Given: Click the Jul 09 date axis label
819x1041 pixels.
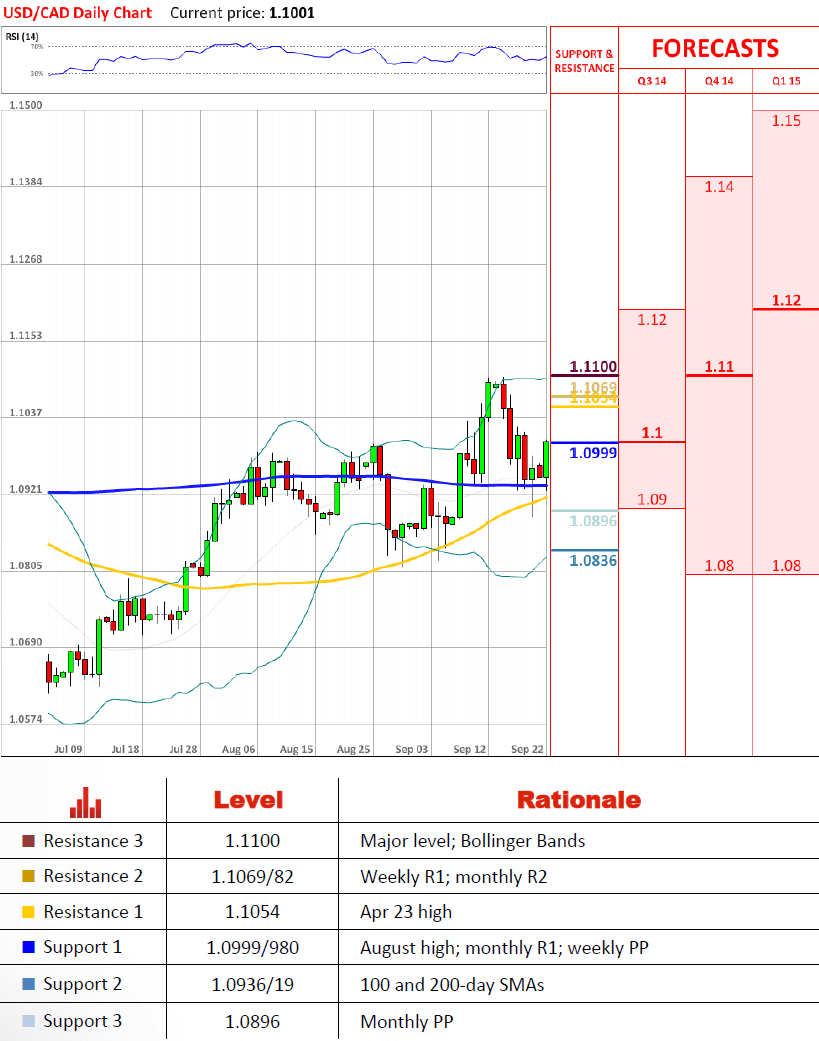Looking at the screenshot, I should (x=68, y=749).
